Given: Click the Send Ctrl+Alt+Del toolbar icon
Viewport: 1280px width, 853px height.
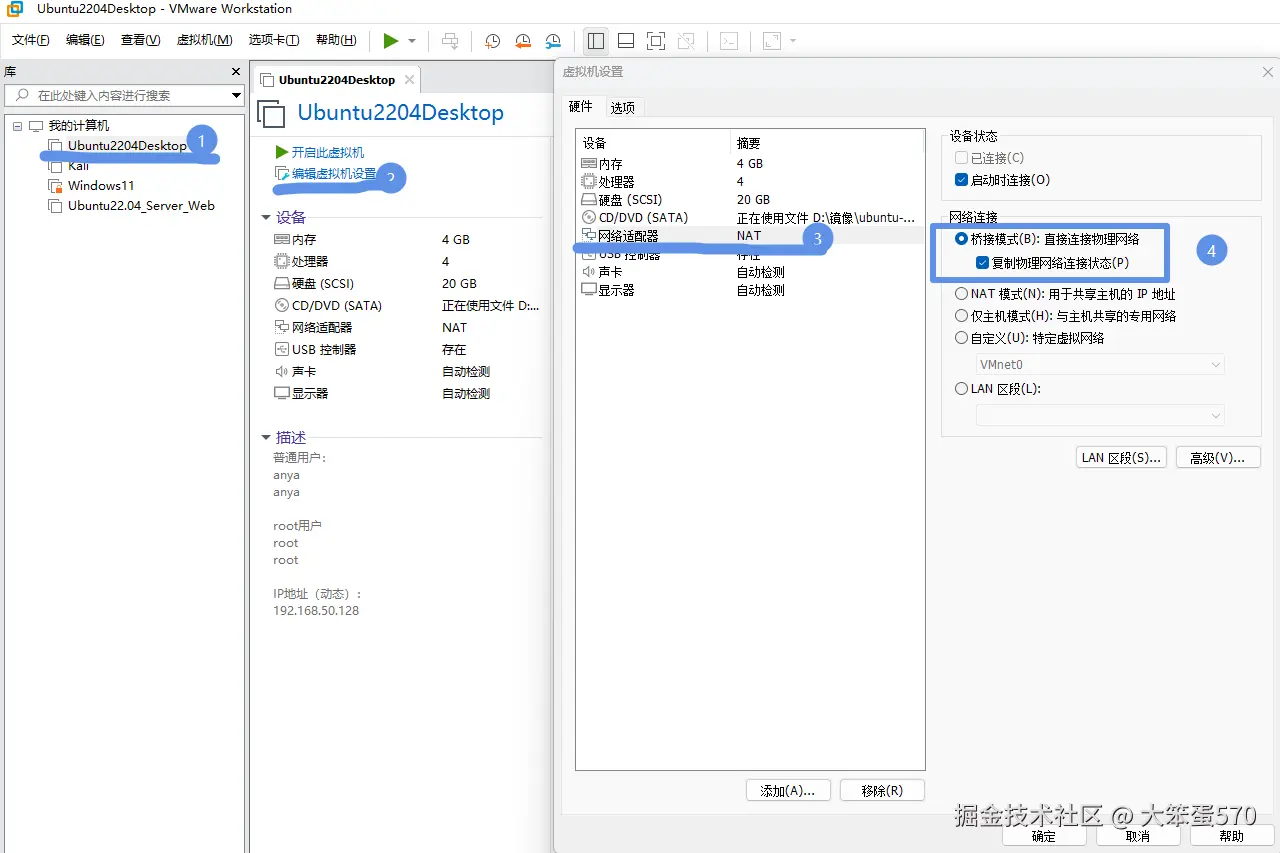Looking at the screenshot, I should coord(451,41).
